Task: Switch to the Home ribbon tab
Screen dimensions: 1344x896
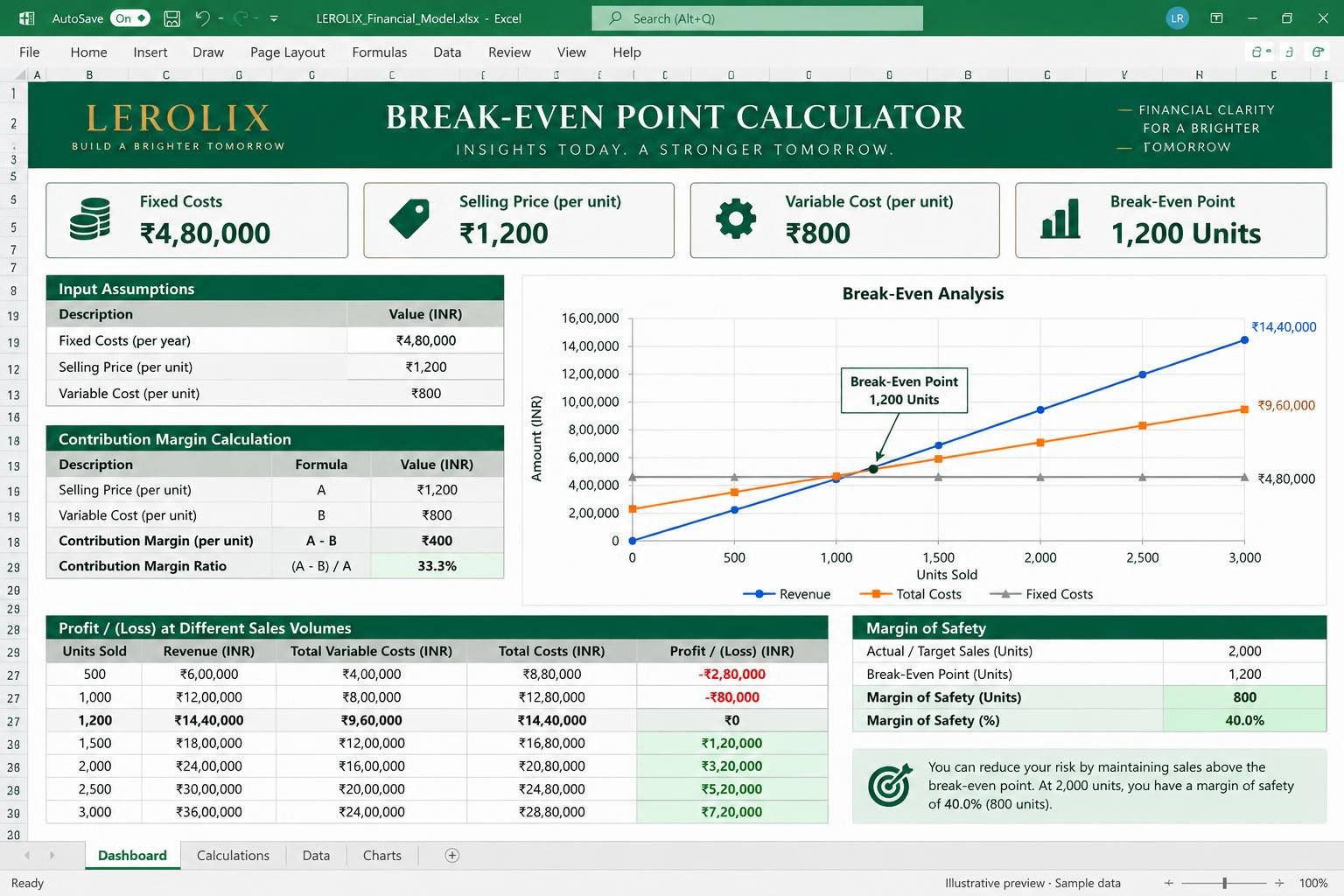Action: coord(88,52)
